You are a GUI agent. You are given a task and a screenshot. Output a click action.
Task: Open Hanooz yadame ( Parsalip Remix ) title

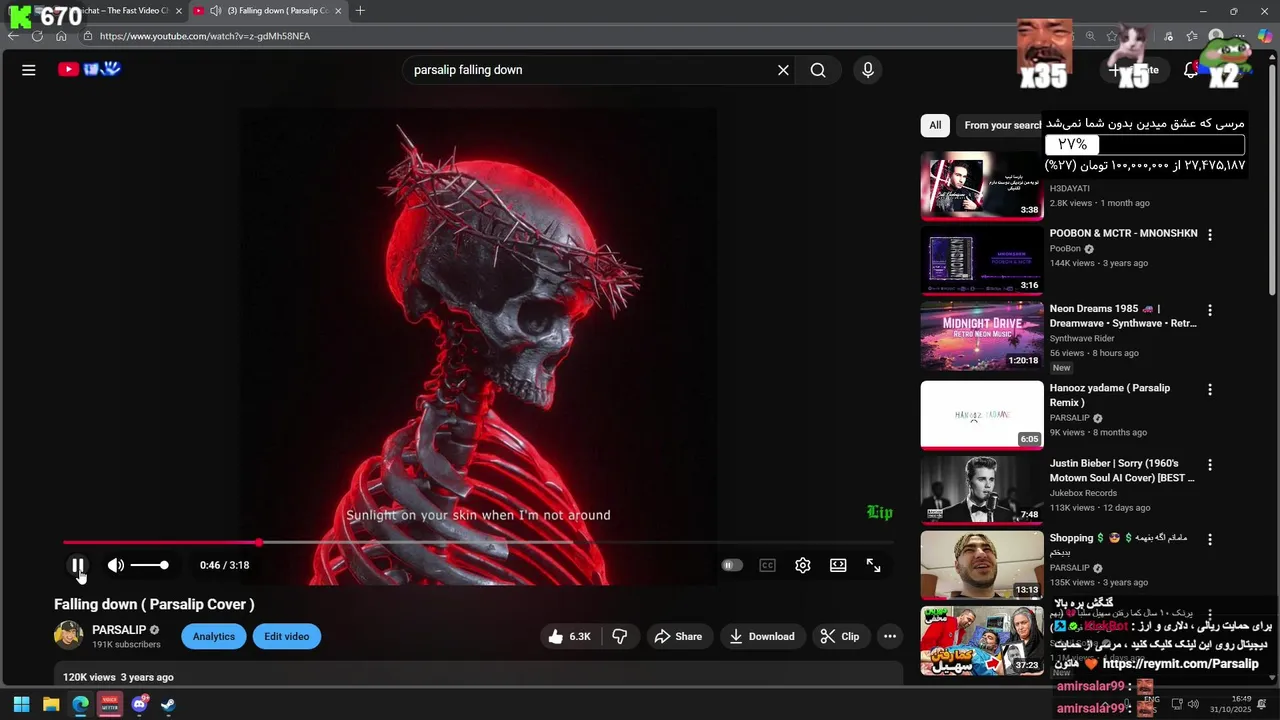click(1110, 395)
